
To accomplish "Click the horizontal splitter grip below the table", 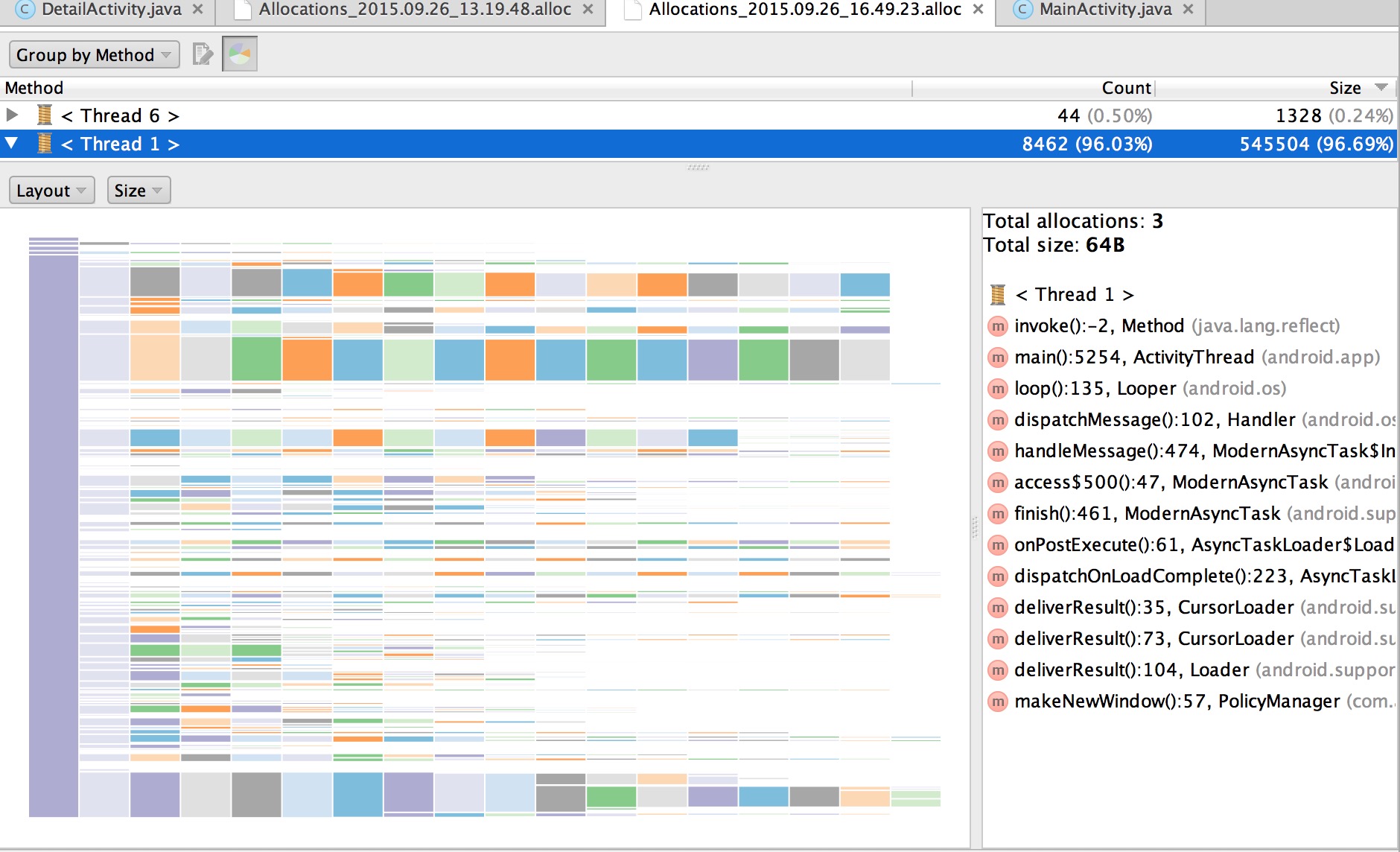I will click(698, 167).
